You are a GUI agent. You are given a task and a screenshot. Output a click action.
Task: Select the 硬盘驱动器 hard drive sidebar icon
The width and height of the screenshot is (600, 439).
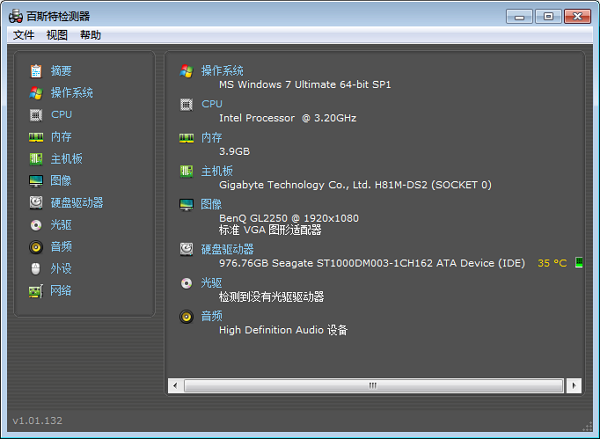(36, 203)
